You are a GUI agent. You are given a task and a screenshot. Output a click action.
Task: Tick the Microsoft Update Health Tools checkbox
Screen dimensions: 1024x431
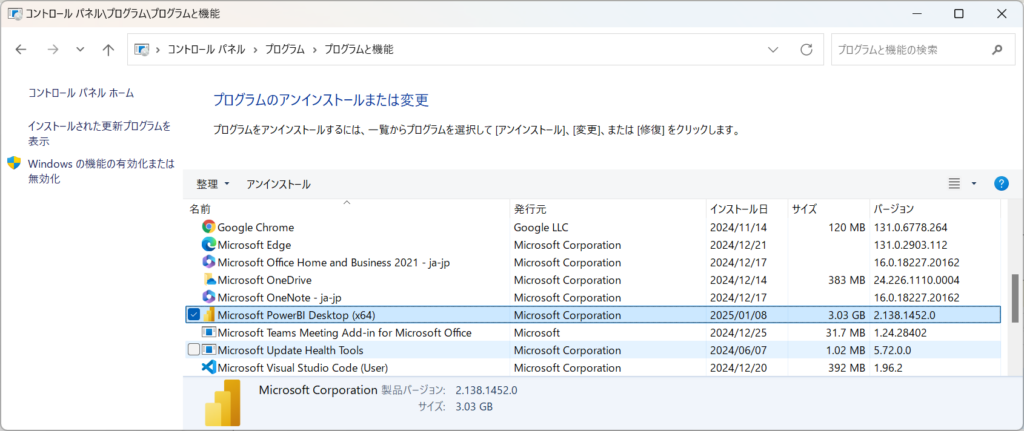tap(193, 350)
